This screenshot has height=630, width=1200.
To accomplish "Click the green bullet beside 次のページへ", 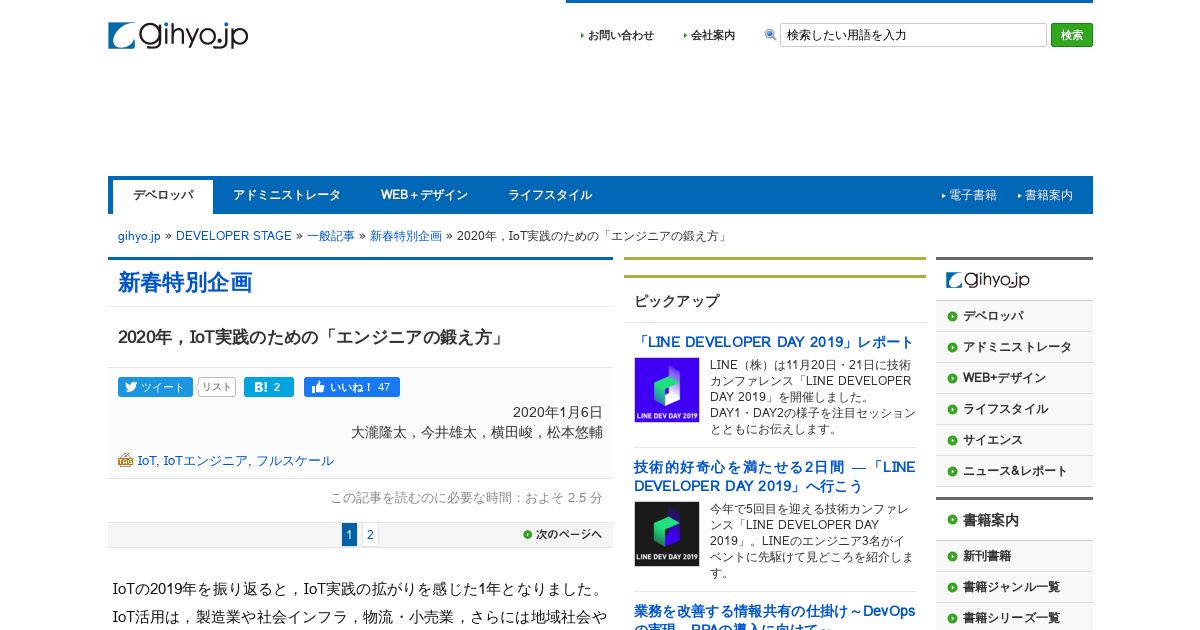I will (528, 535).
